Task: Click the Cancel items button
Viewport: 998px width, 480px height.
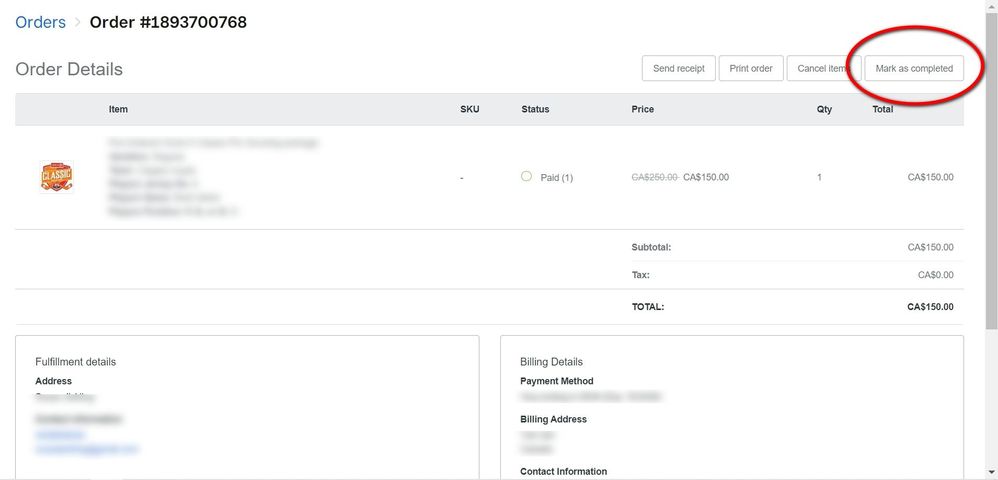Action: pyautogui.click(x=824, y=68)
